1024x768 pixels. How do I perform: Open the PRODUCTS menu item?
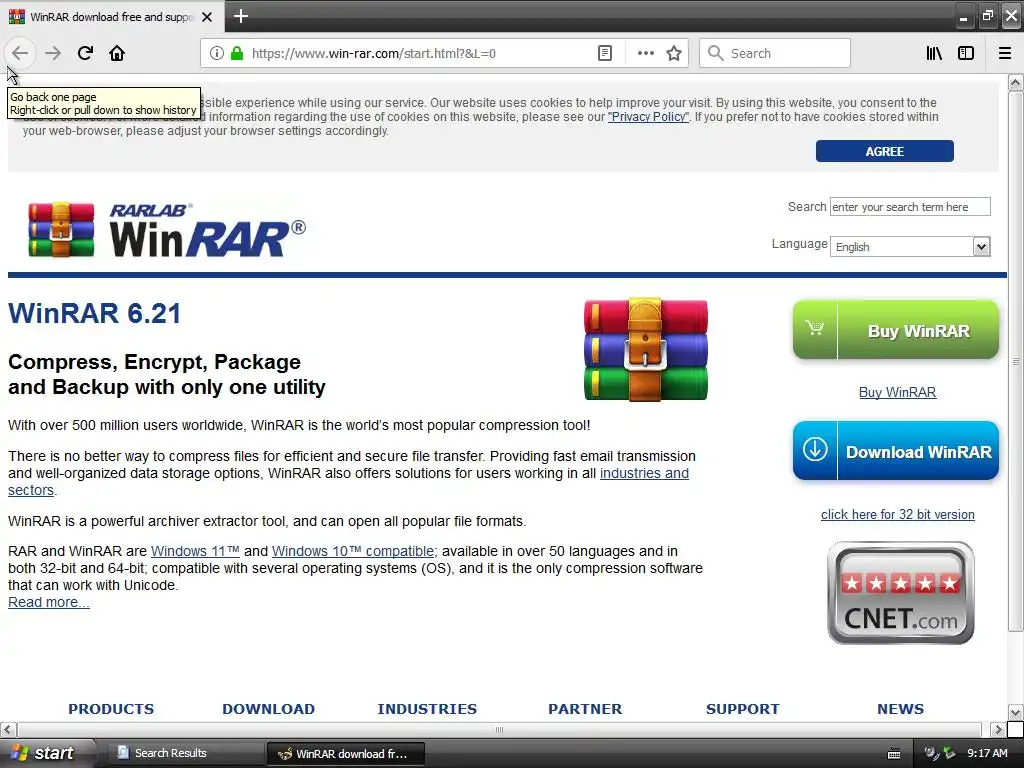[111, 709]
